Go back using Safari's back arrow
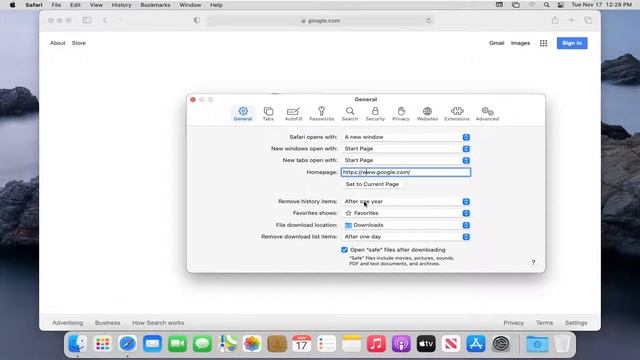The width and height of the screenshot is (640, 360). (x=105, y=20)
